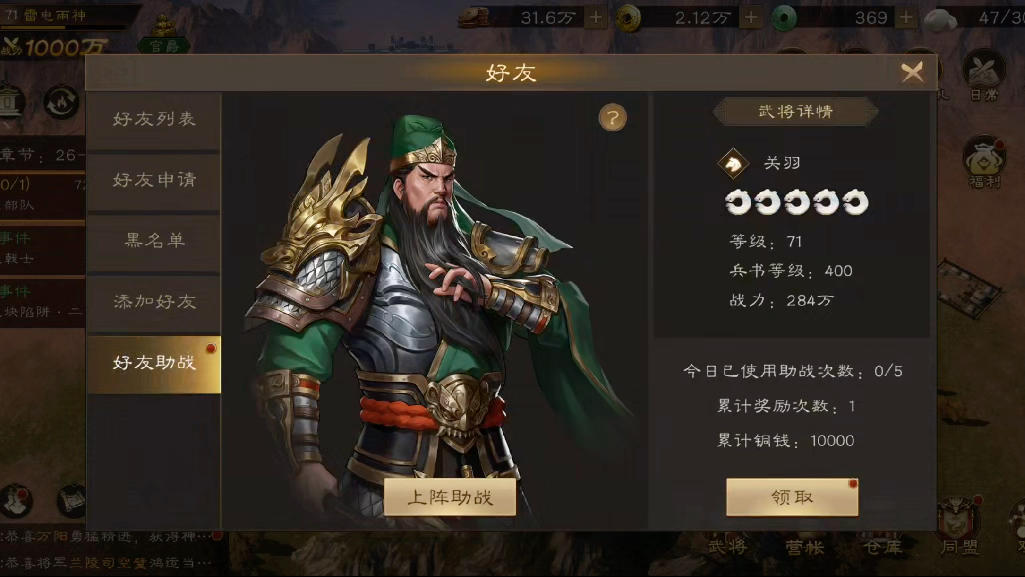This screenshot has width=1025, height=577.
Task: Click the circular refresh icon on left
Action: (x=61, y=103)
